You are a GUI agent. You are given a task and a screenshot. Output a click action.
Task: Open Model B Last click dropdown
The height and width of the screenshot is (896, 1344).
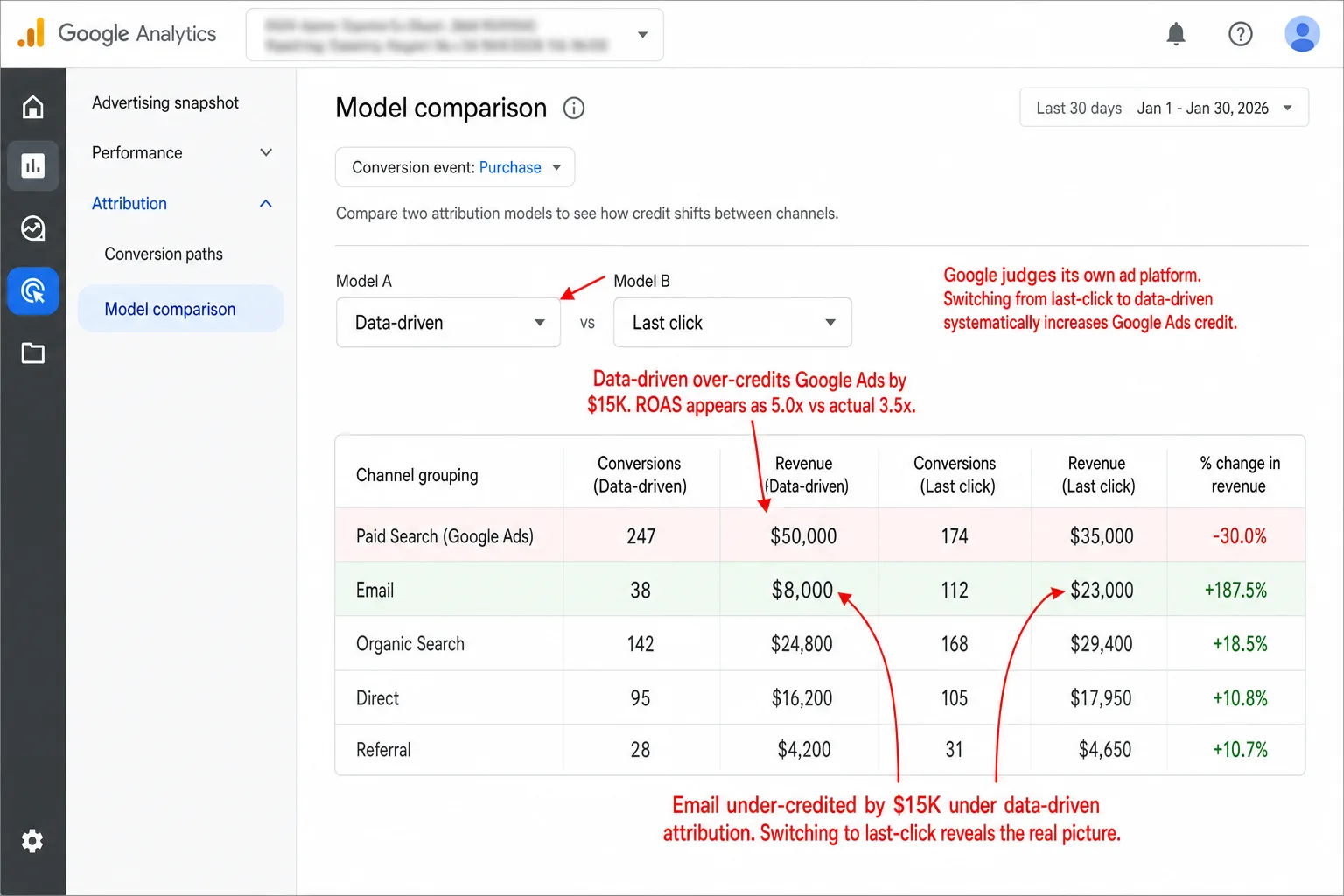click(732, 323)
